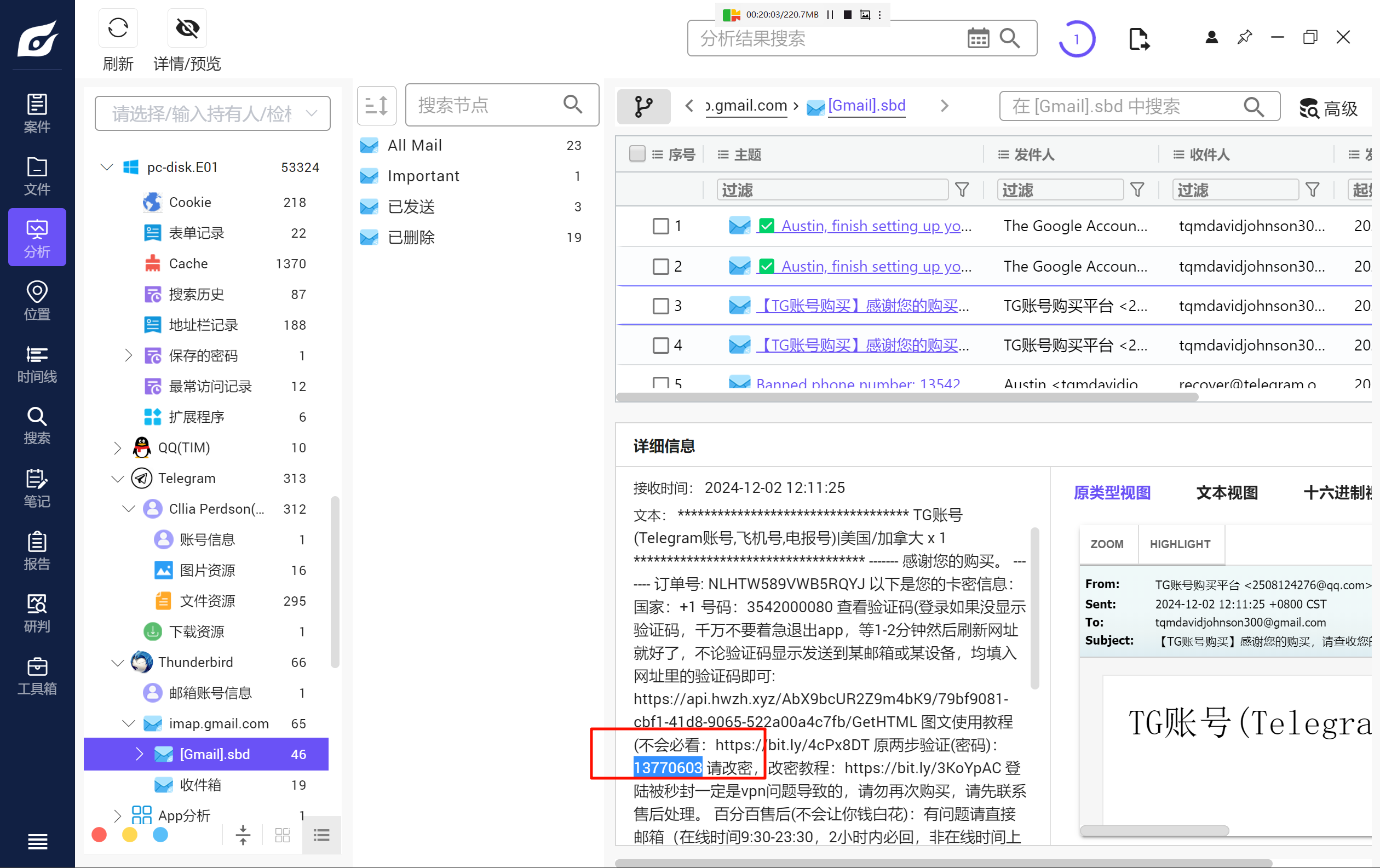Click search icon in node search field
This screenshot has height=868, width=1380.
[x=572, y=104]
